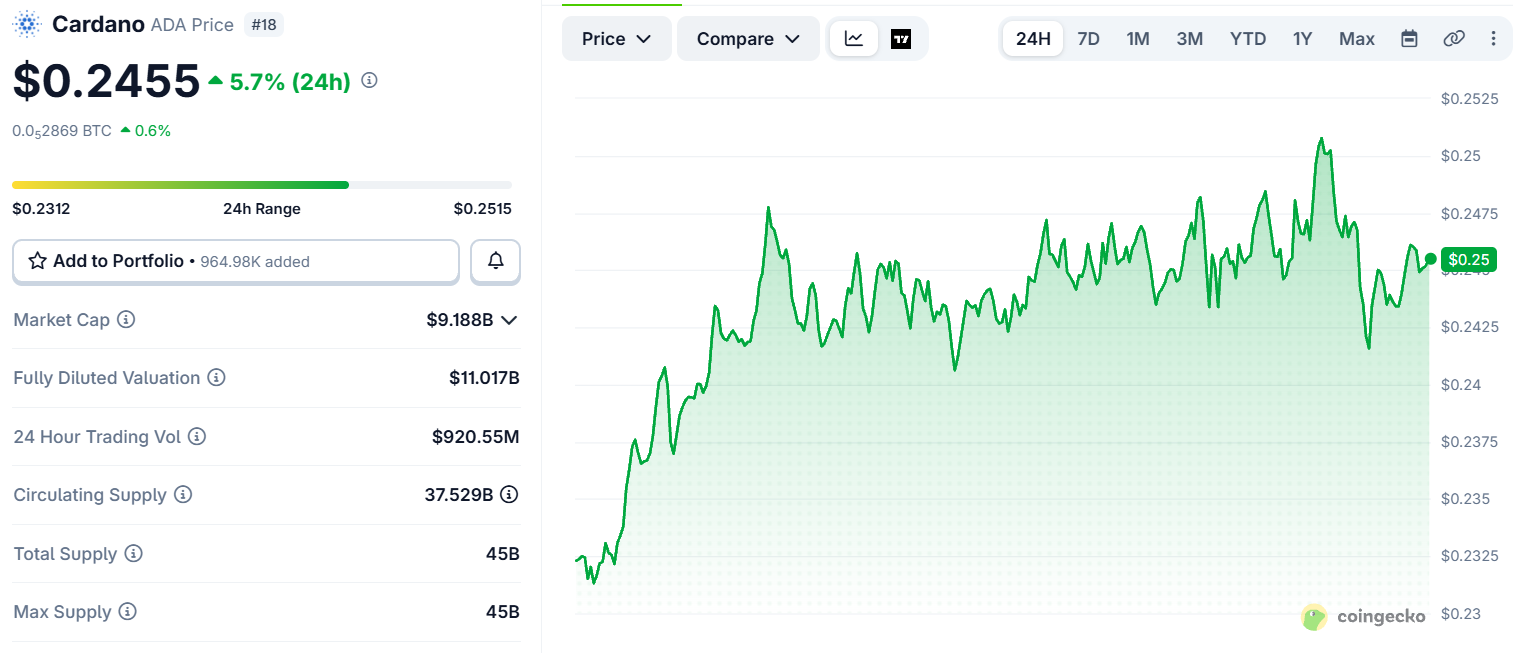Screen dimensions: 1515x653
Task: Click the $11.017B valuation value
Action: click(x=484, y=378)
